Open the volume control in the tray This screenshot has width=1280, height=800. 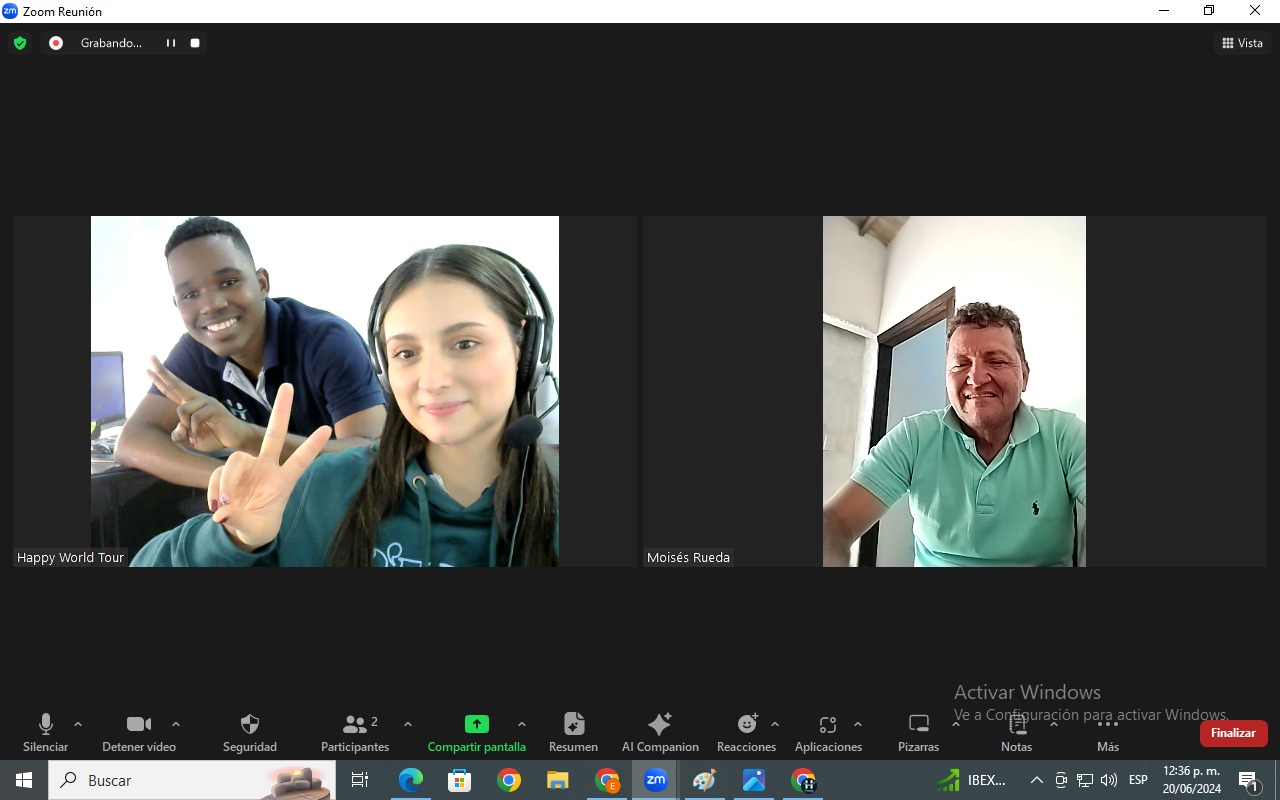click(x=1109, y=780)
